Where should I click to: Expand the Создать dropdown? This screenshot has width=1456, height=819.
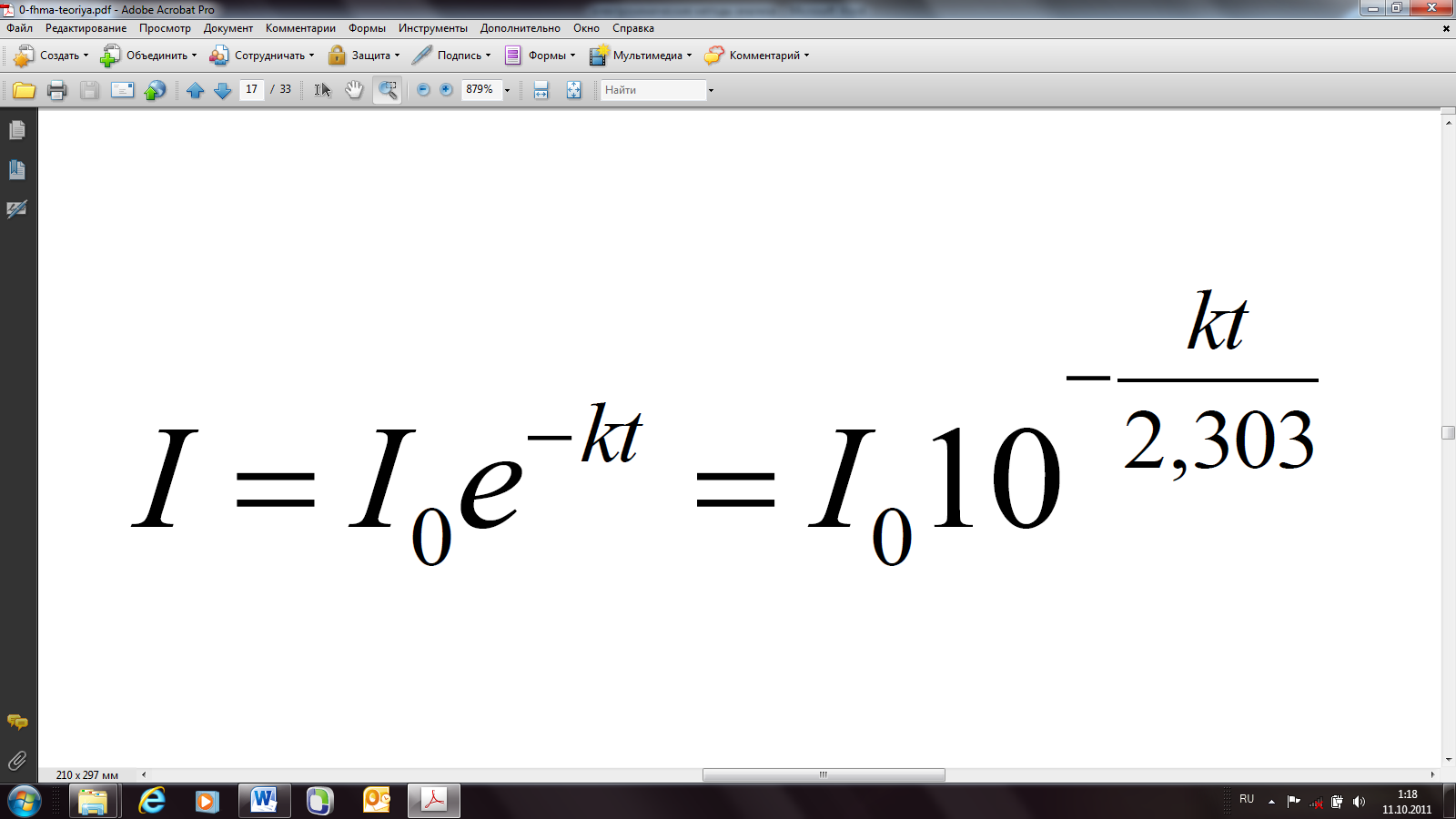(x=86, y=56)
